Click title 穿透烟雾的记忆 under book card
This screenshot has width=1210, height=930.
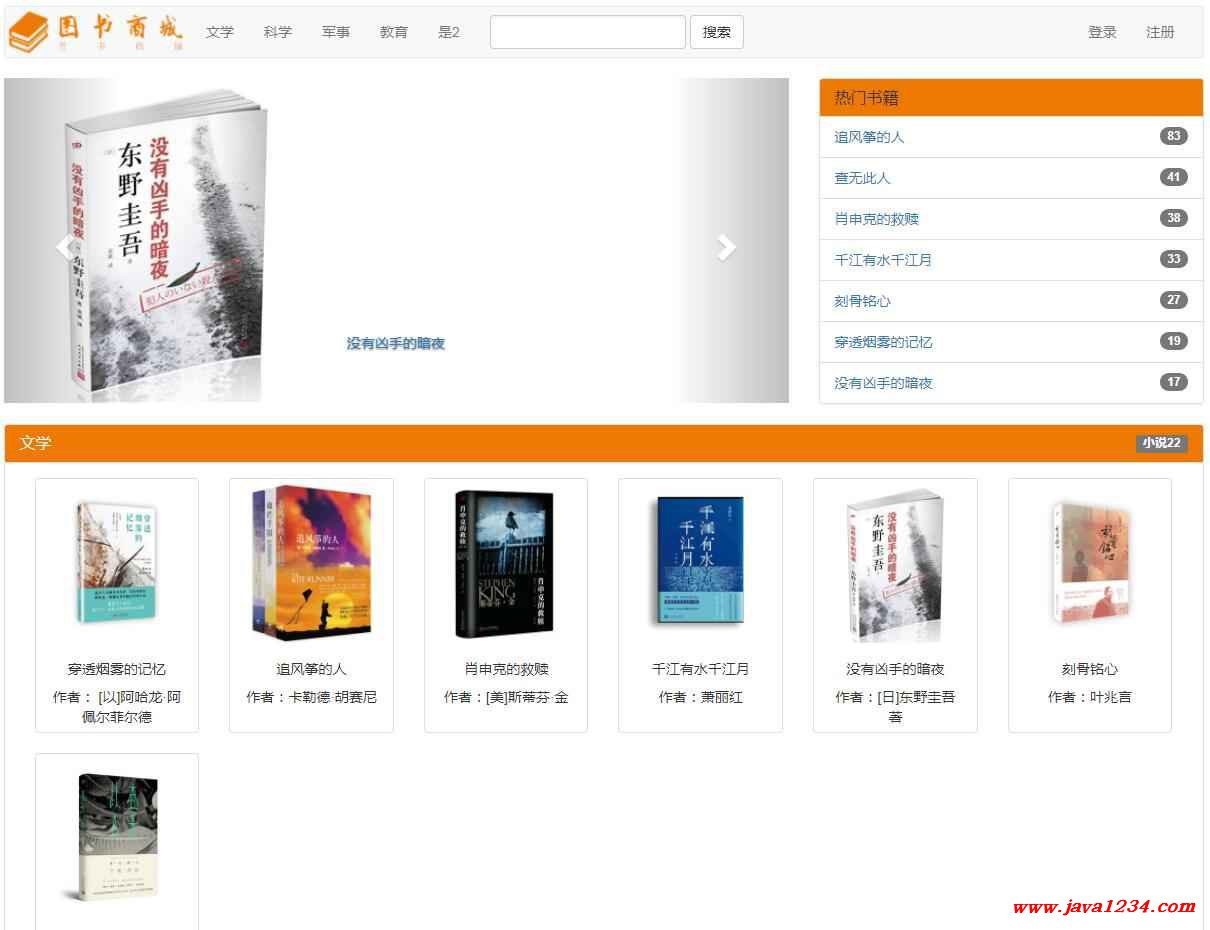pyautogui.click(x=117, y=669)
